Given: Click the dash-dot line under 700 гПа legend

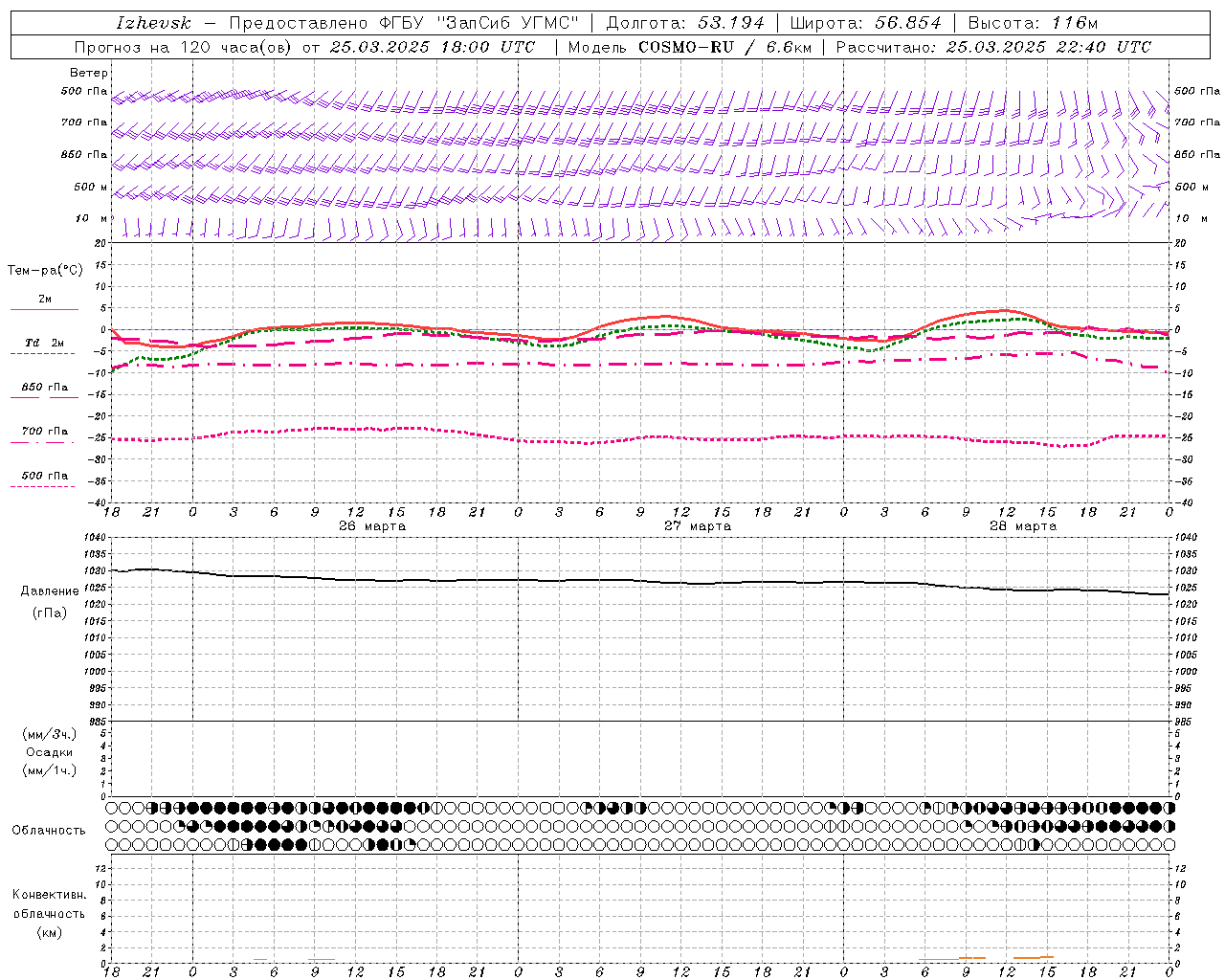Looking at the screenshot, I should click(42, 442).
